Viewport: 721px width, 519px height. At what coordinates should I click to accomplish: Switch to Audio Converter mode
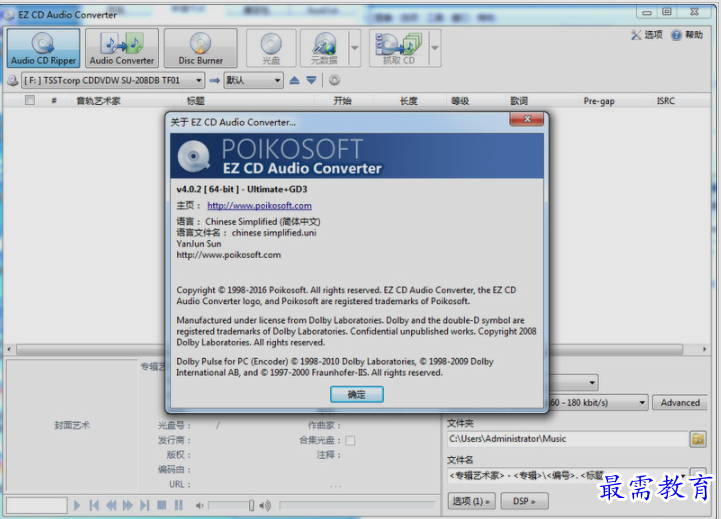tap(122, 48)
